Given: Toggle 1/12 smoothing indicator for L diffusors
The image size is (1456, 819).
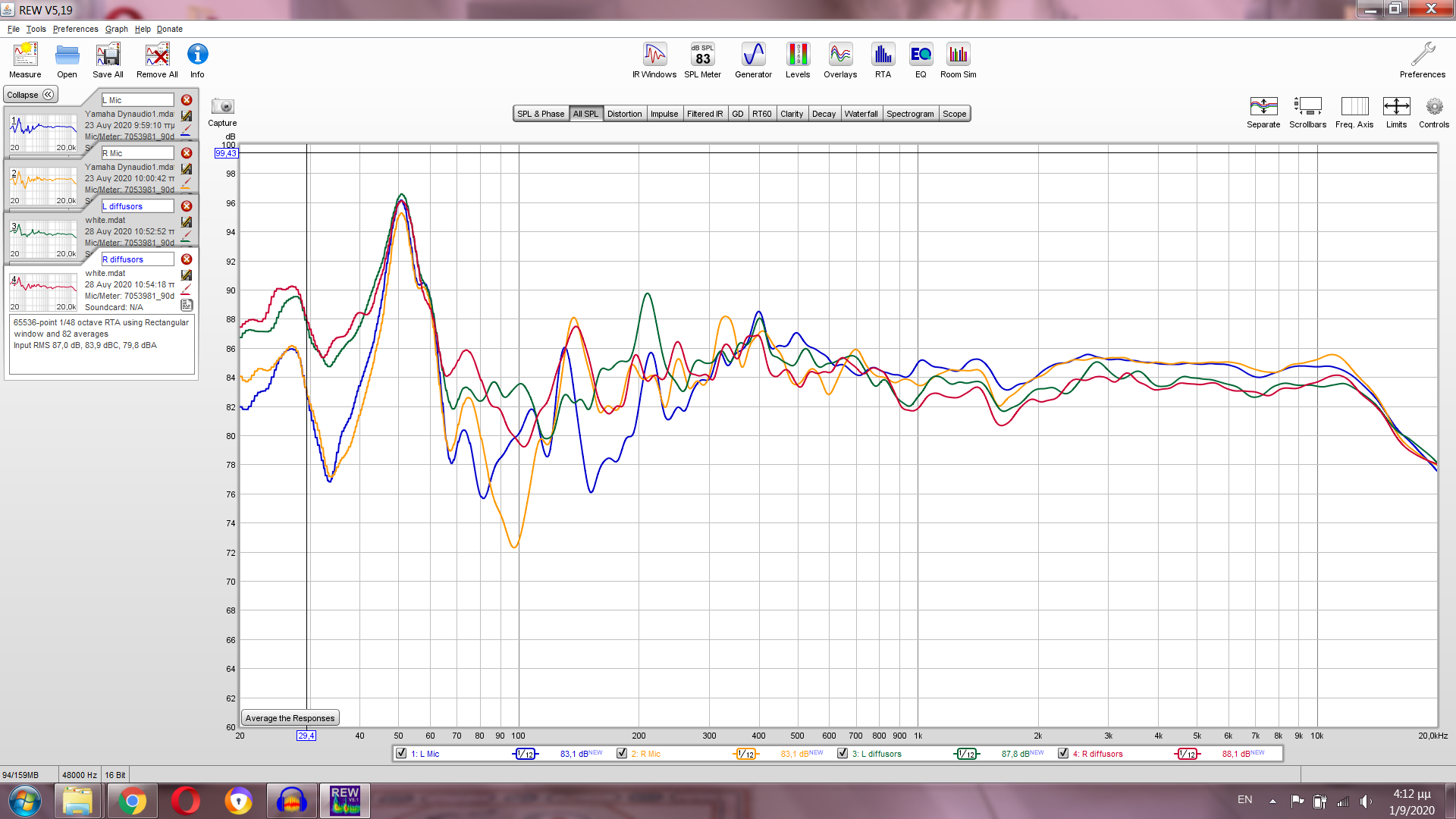Looking at the screenshot, I should coord(967,754).
